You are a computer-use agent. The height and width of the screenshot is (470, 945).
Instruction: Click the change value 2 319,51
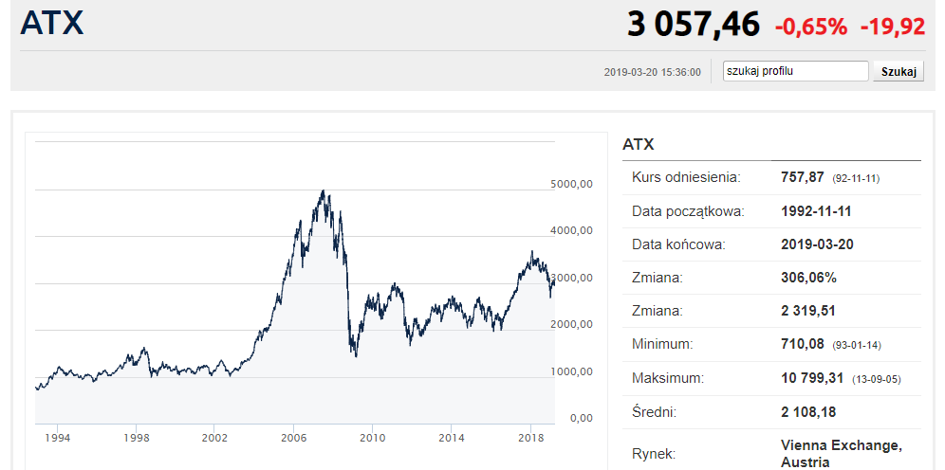pos(808,312)
